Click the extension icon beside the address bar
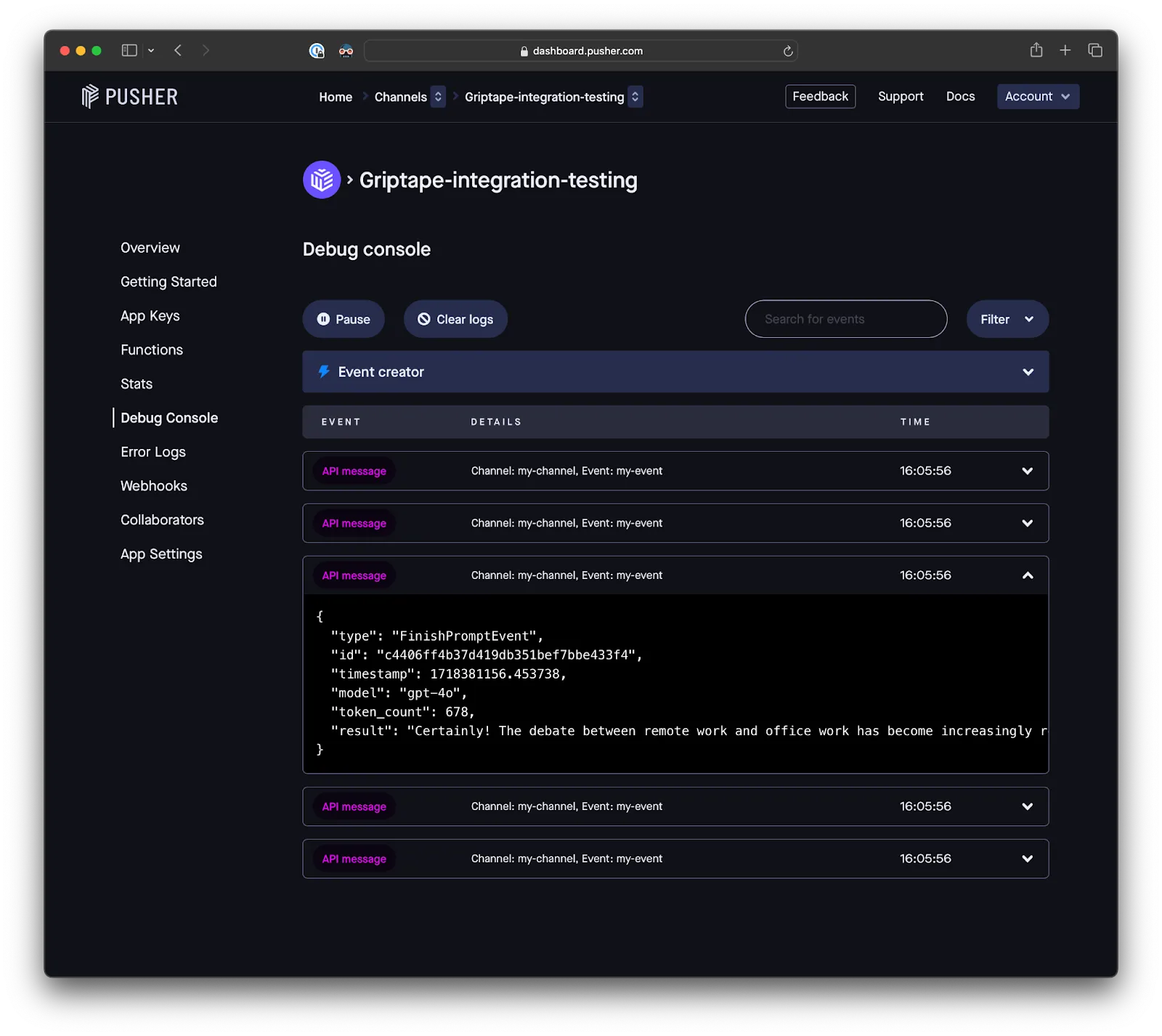Image resolution: width=1162 pixels, height=1036 pixels. (x=346, y=51)
